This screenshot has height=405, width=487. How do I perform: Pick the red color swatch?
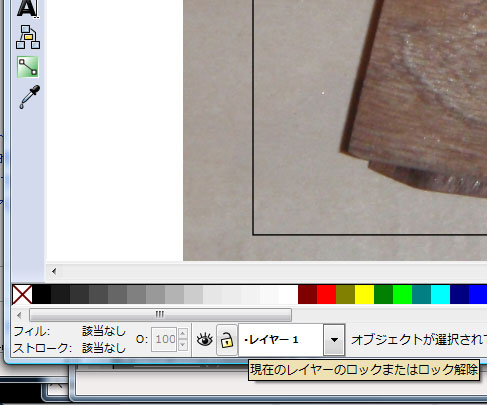click(326, 295)
